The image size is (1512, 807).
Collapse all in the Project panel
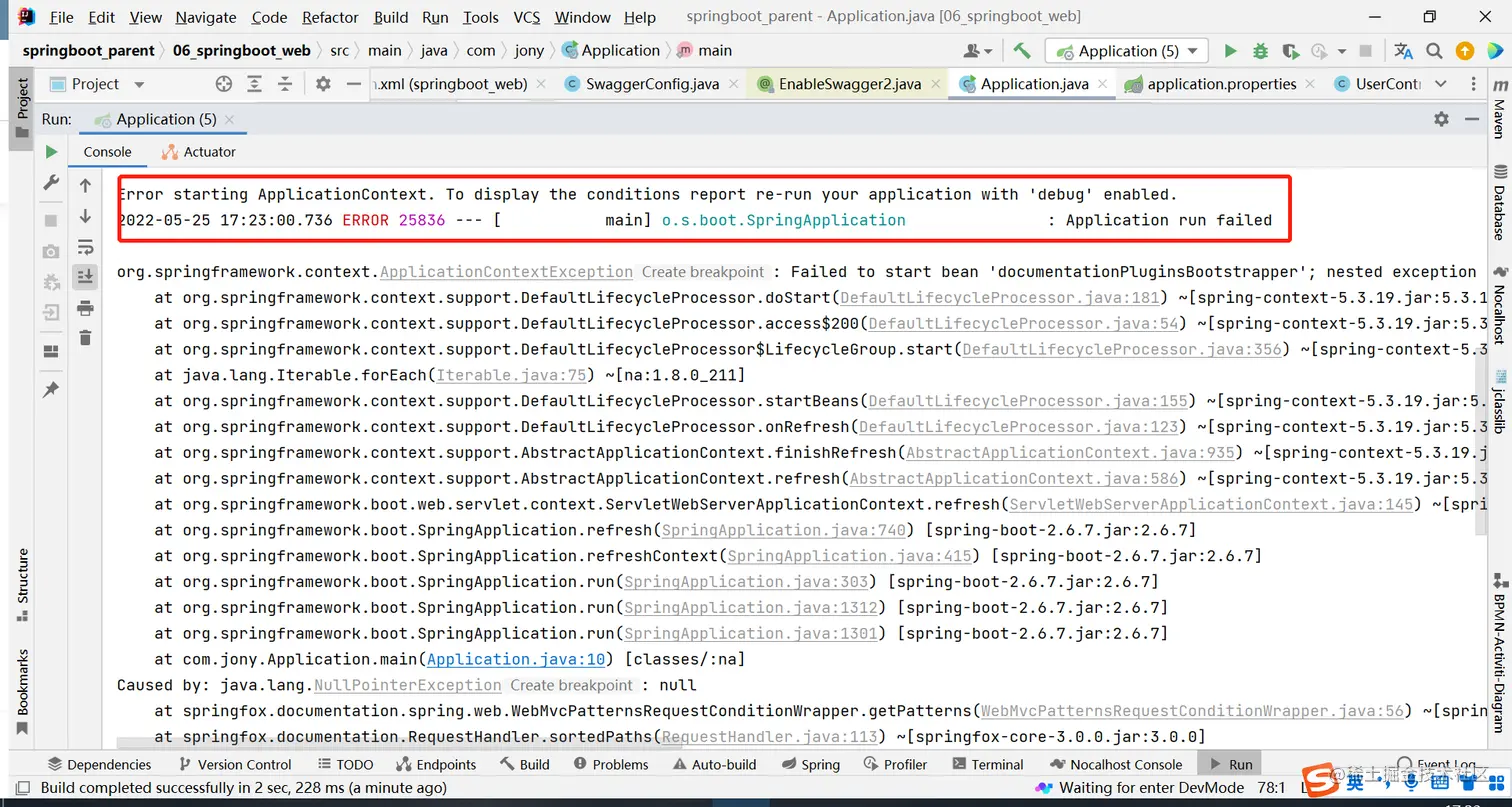pos(286,84)
